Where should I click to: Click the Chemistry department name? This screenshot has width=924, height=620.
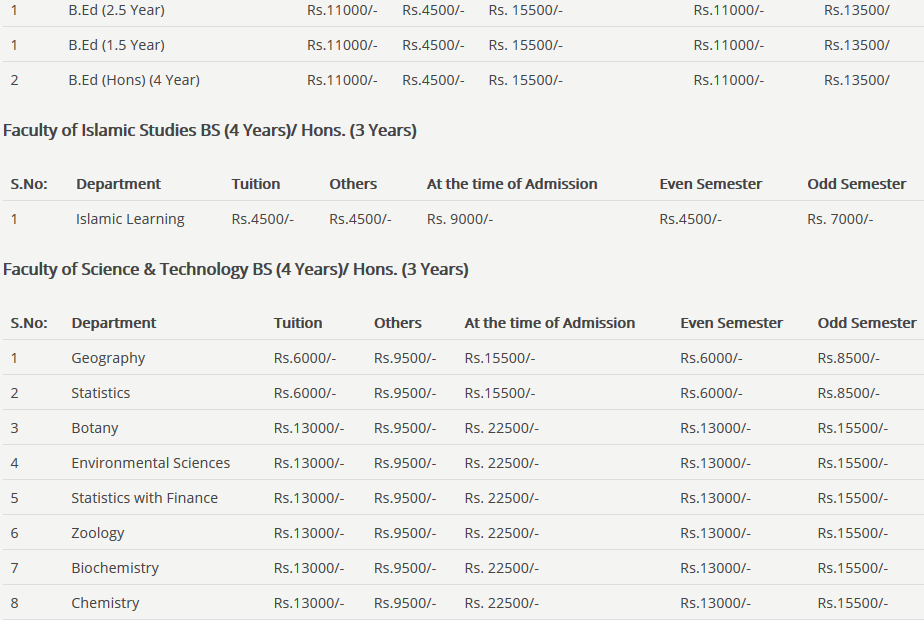[x=105, y=603]
